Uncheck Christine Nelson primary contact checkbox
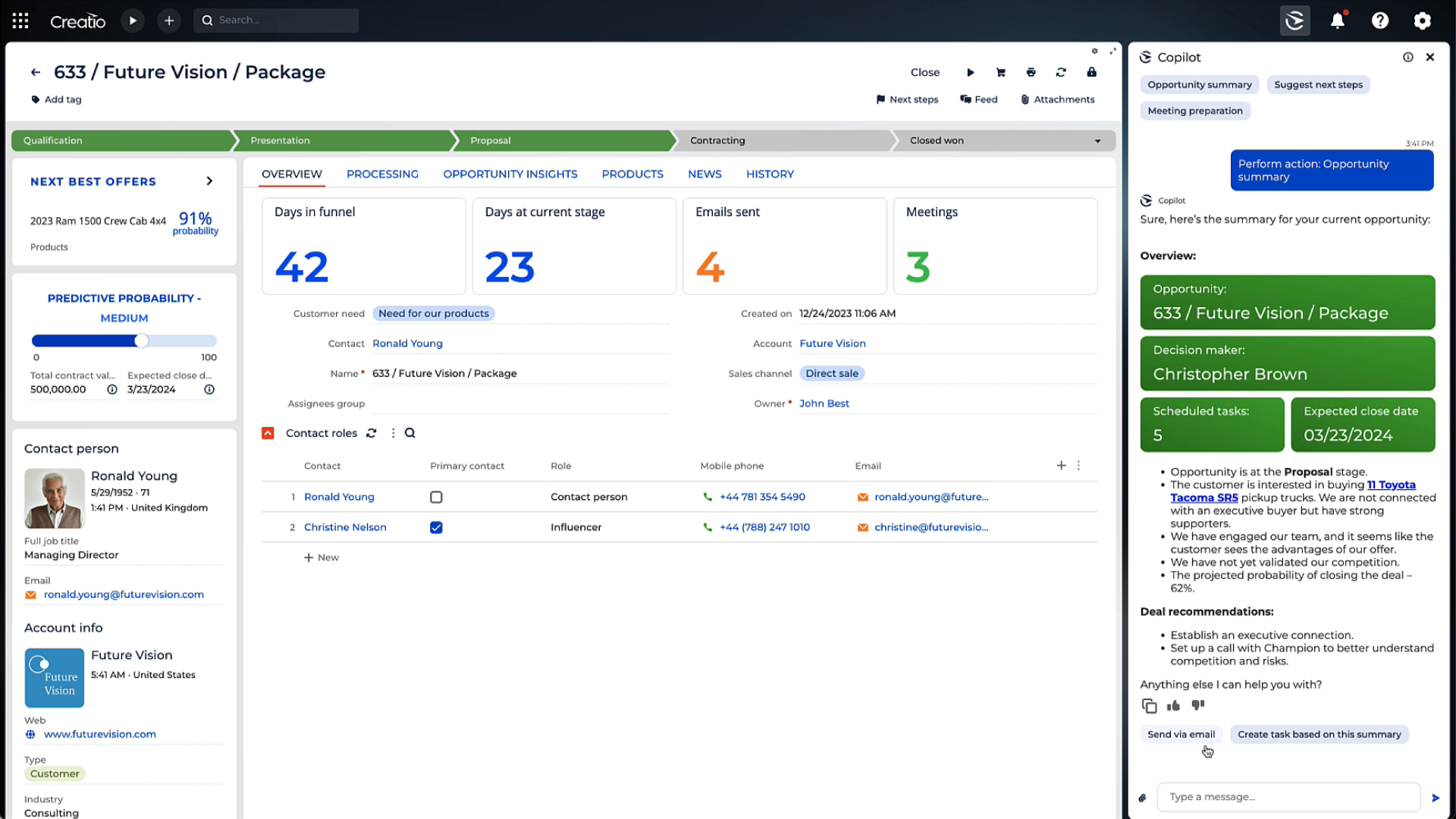This screenshot has width=1456, height=819. [436, 528]
